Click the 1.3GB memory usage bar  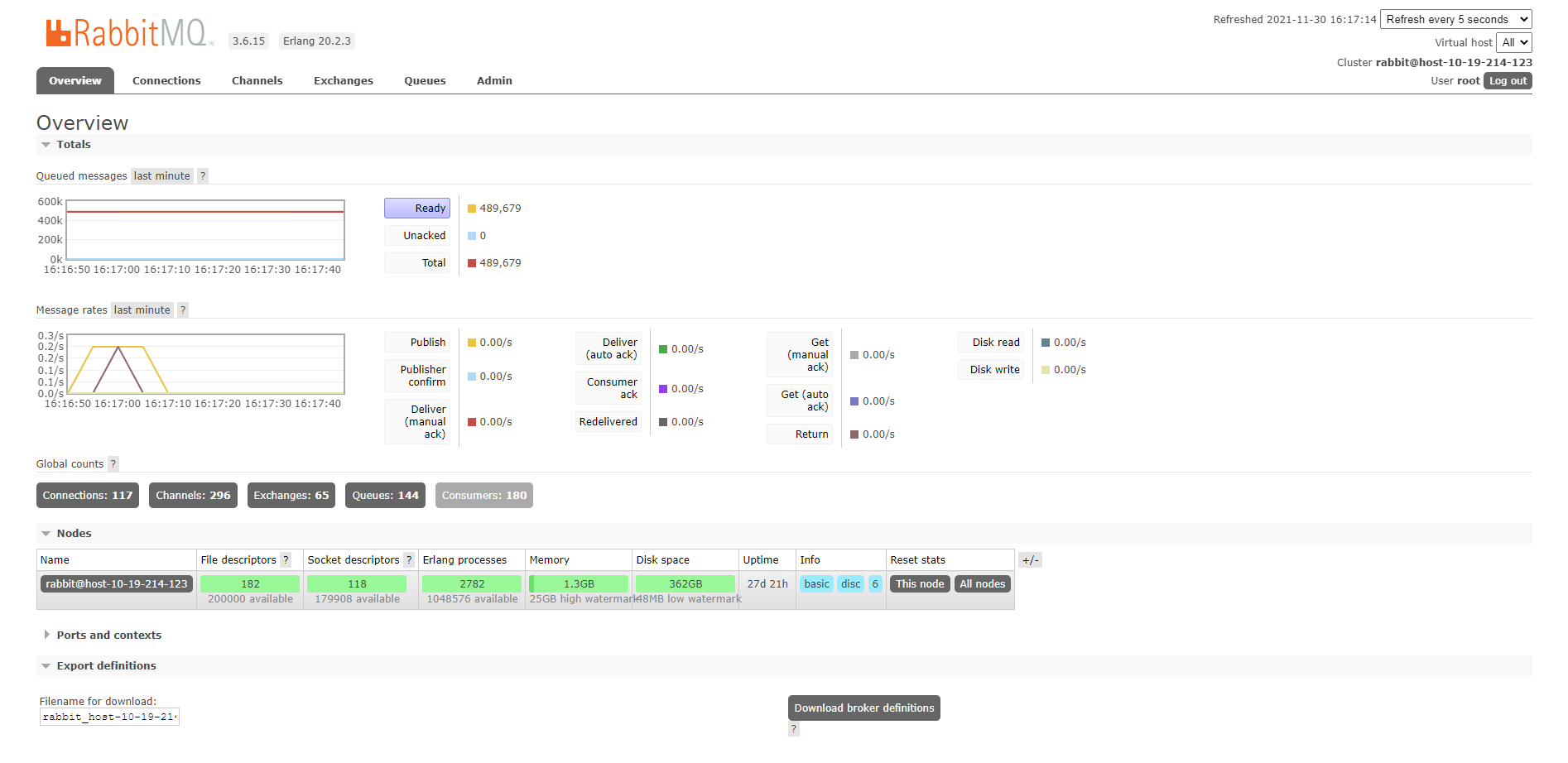(x=579, y=584)
